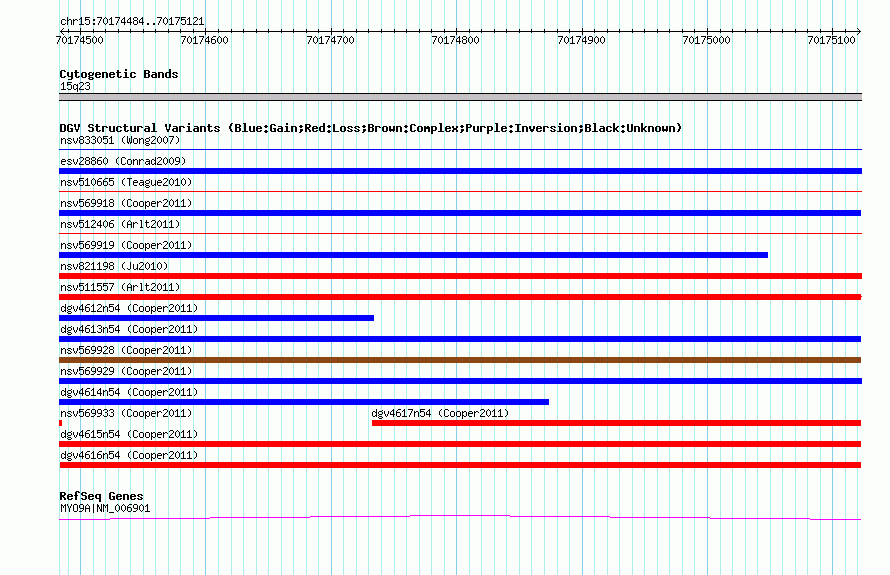Click the RefSeq Genes track heading
890x575 pixels.
(x=101, y=496)
